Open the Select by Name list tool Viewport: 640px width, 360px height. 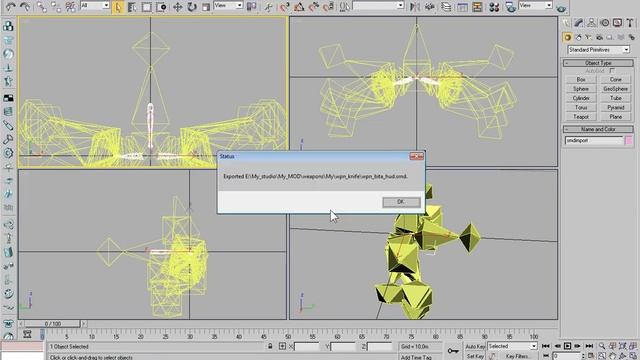coord(132,7)
